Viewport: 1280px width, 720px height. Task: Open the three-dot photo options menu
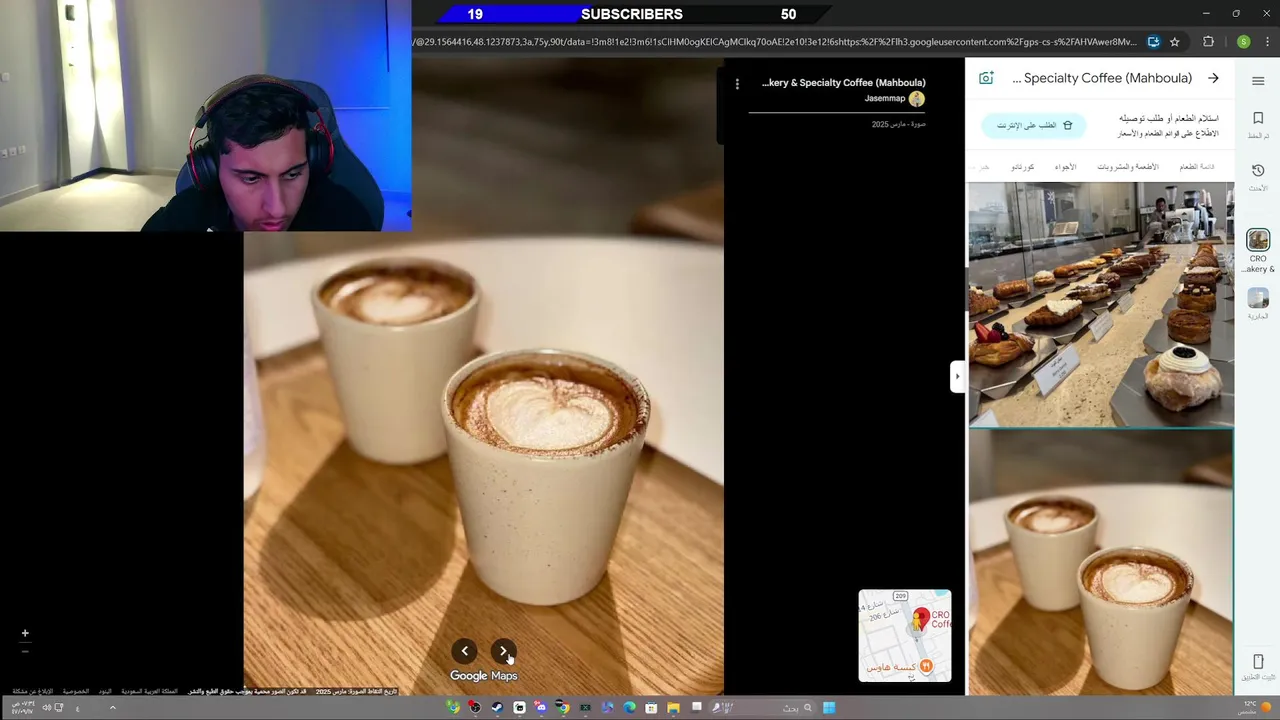pyautogui.click(x=737, y=84)
